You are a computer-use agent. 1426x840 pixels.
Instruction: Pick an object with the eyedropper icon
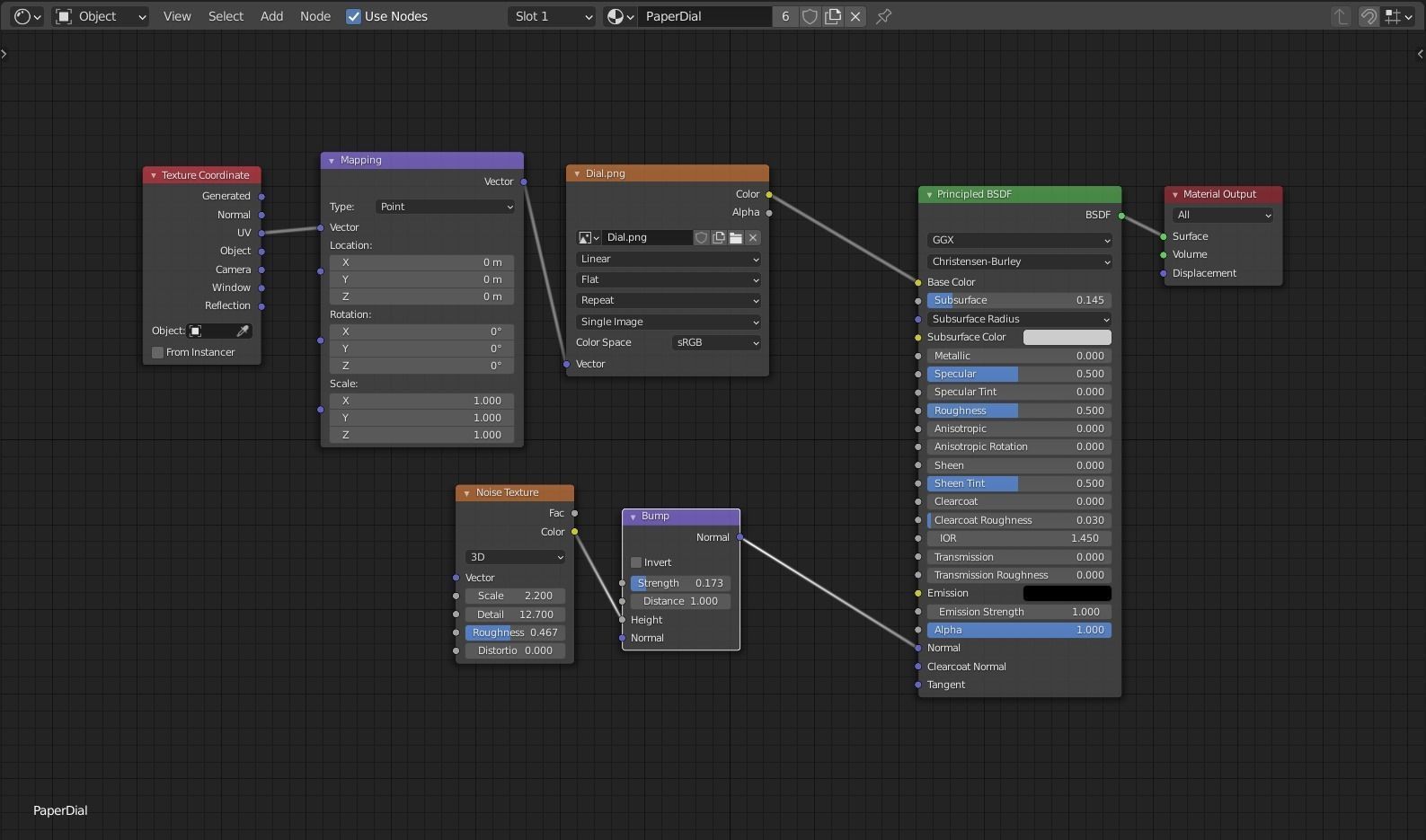(242, 331)
